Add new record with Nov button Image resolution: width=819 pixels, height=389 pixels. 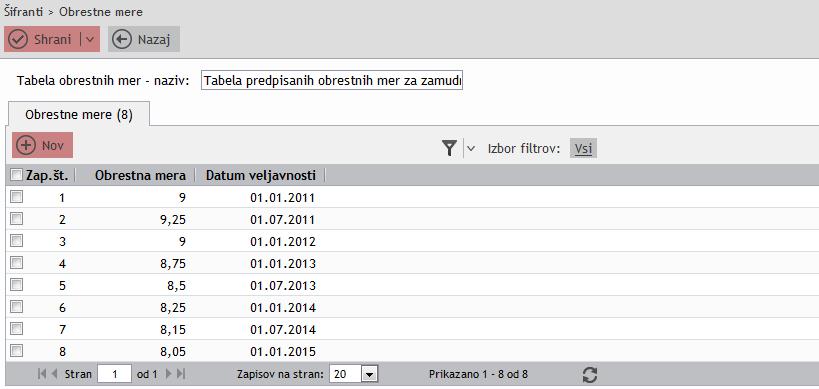point(42,145)
